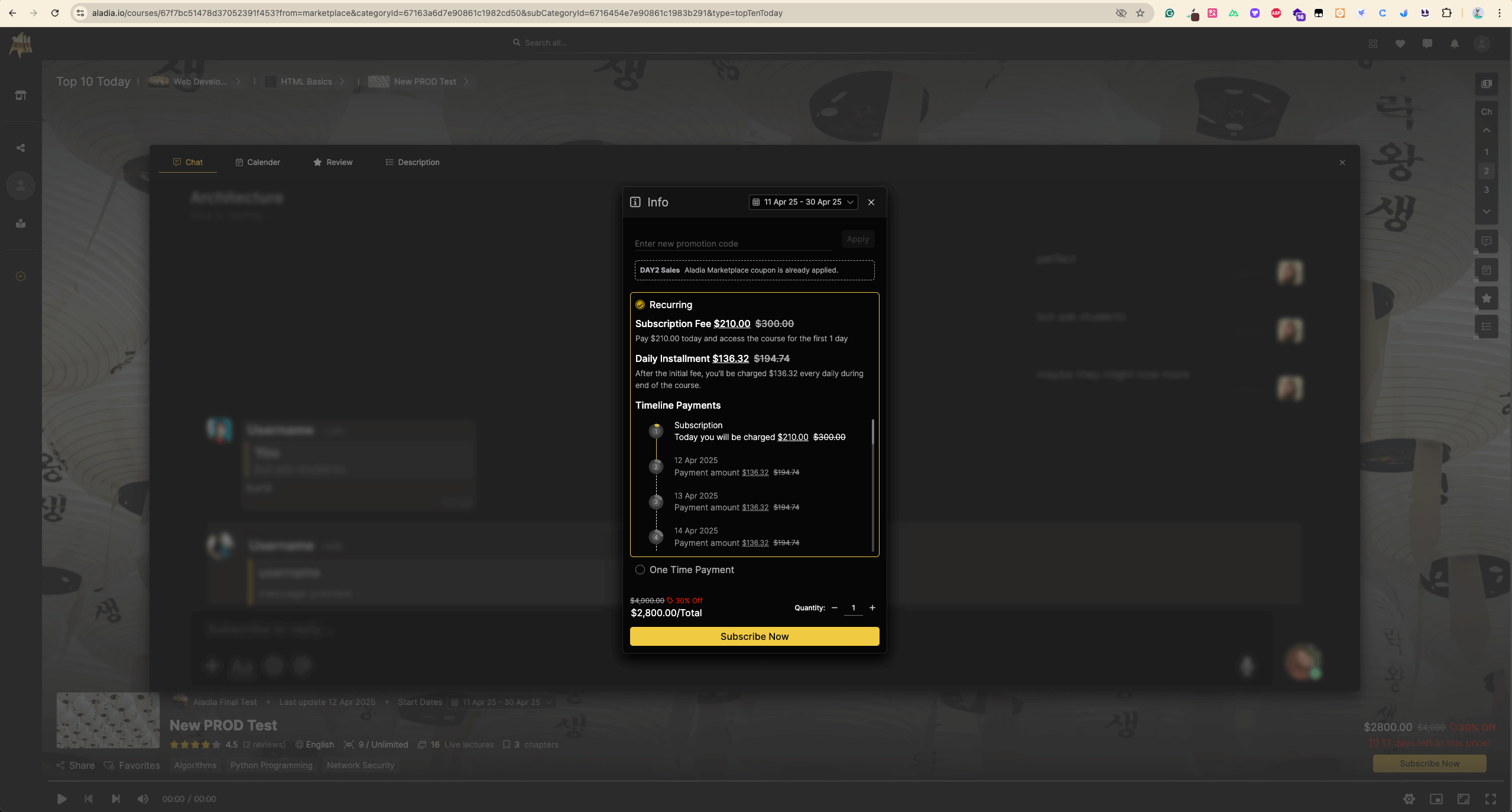Click the promotion code input field
The height and width of the screenshot is (812, 1512).
point(732,244)
